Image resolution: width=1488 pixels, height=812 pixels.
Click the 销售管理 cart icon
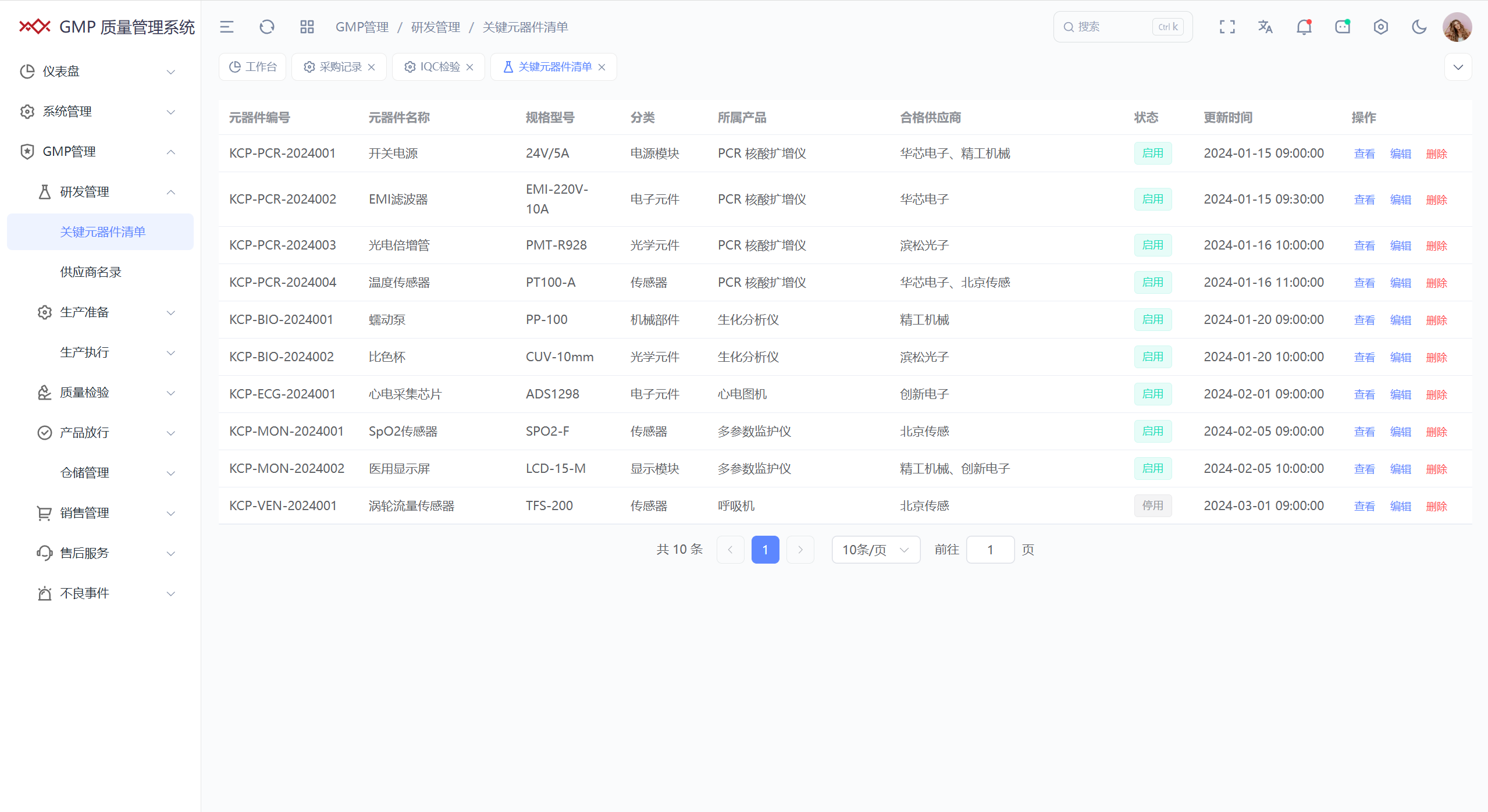coord(45,513)
